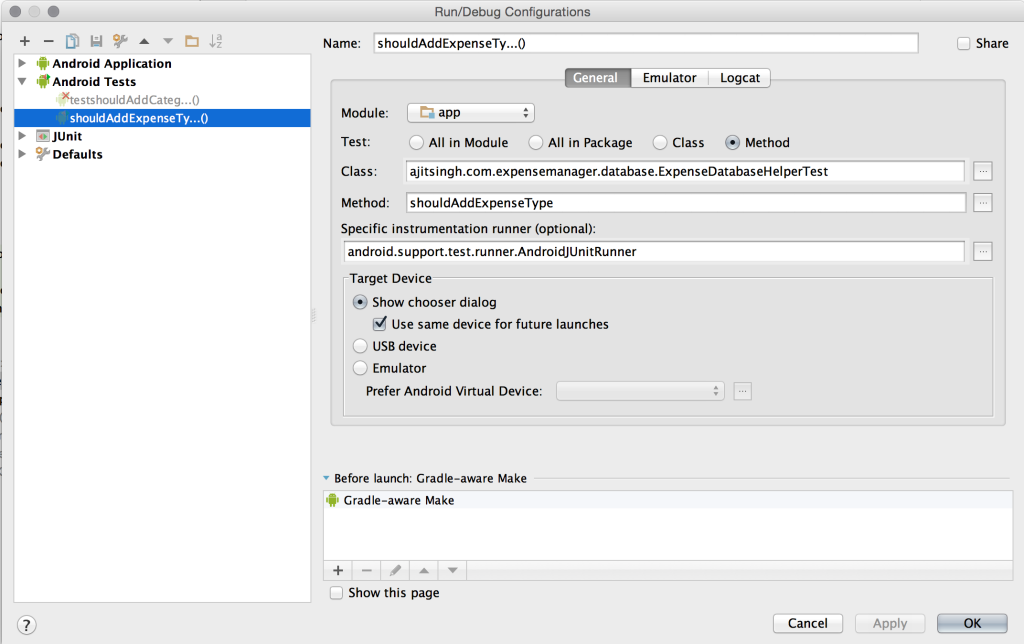Add a new run configuration

point(25,41)
